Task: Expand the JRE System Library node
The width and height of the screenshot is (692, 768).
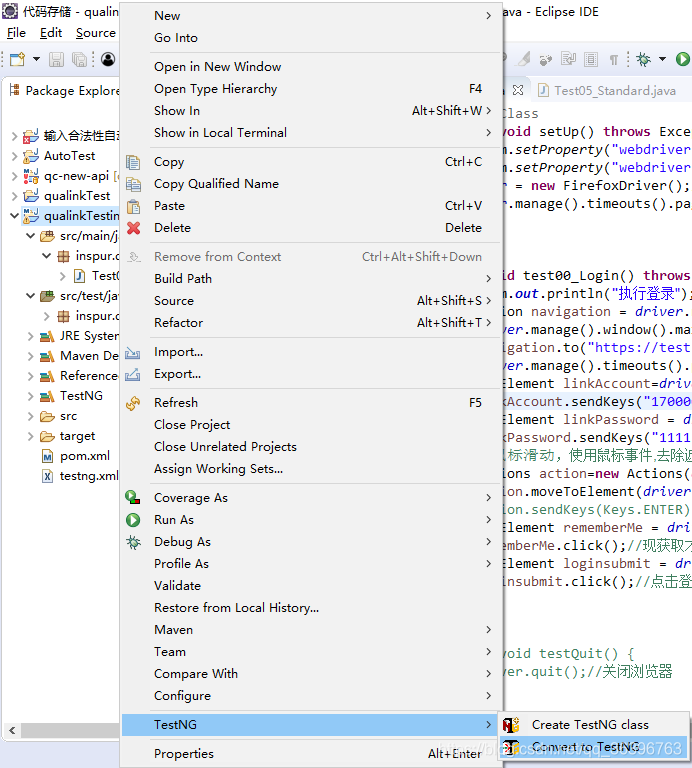Action: 30,336
